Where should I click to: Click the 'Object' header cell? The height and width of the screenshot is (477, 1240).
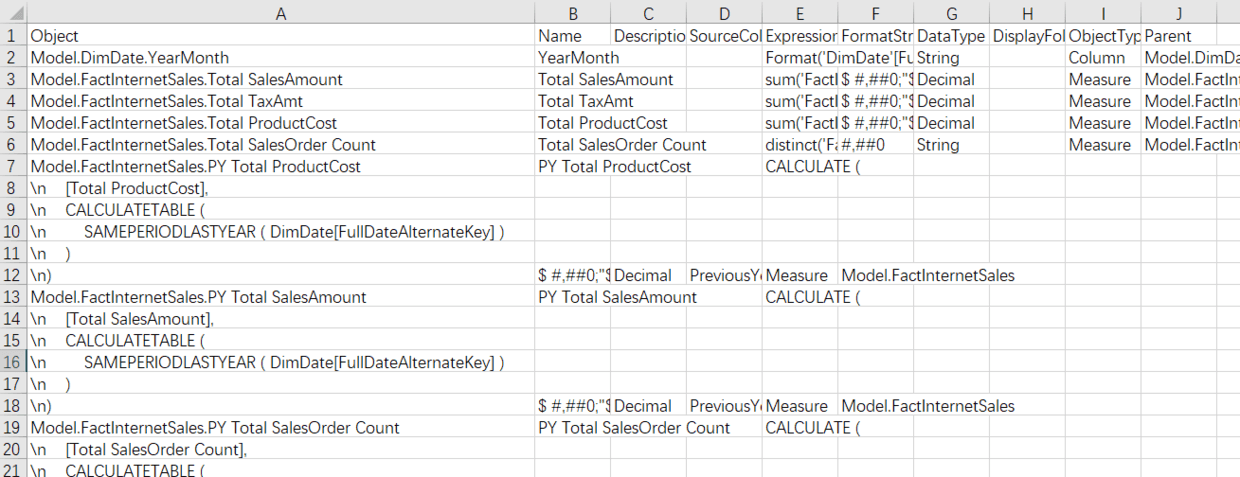280,36
